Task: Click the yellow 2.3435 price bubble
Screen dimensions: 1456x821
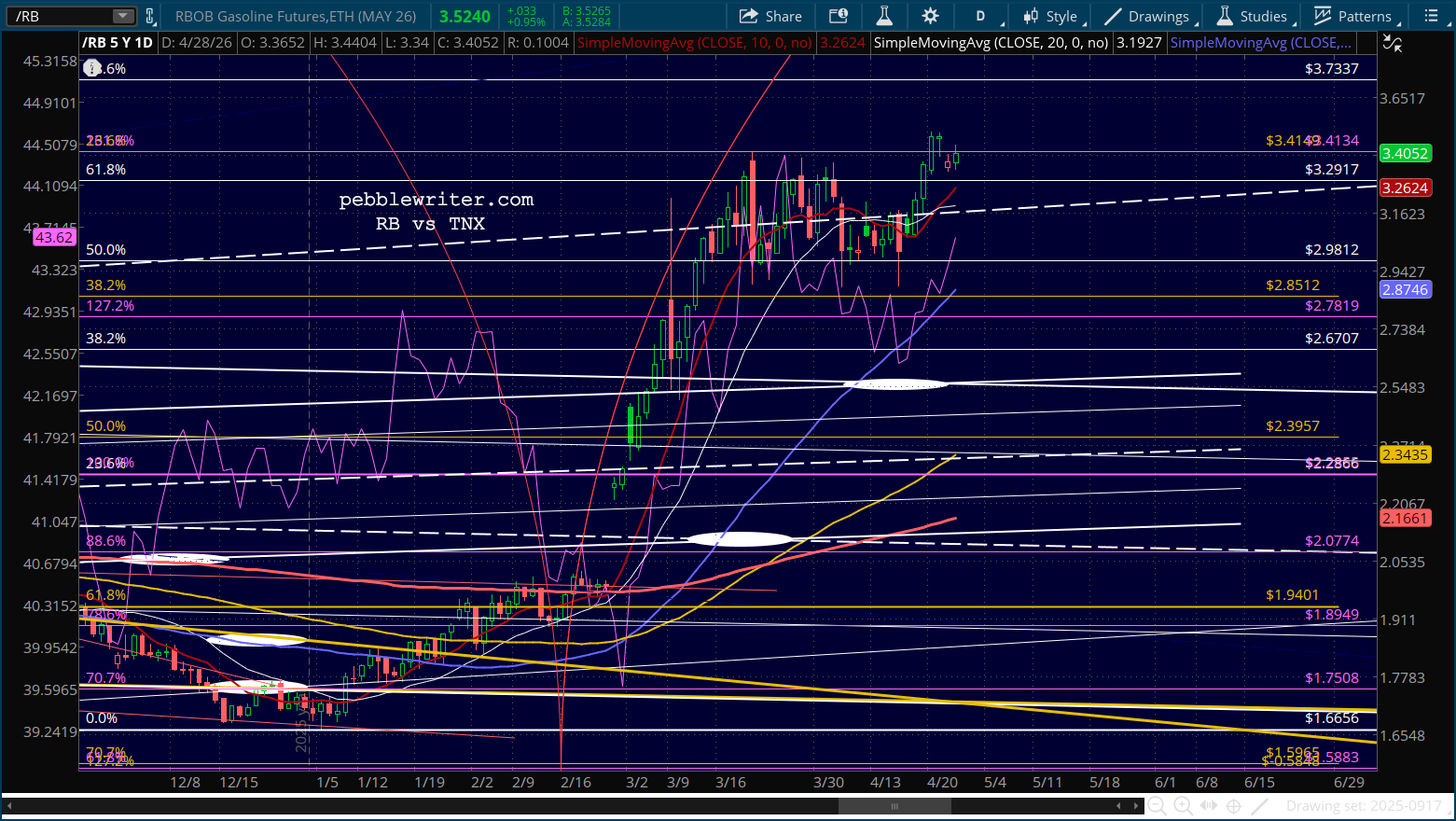Action: pos(1405,454)
